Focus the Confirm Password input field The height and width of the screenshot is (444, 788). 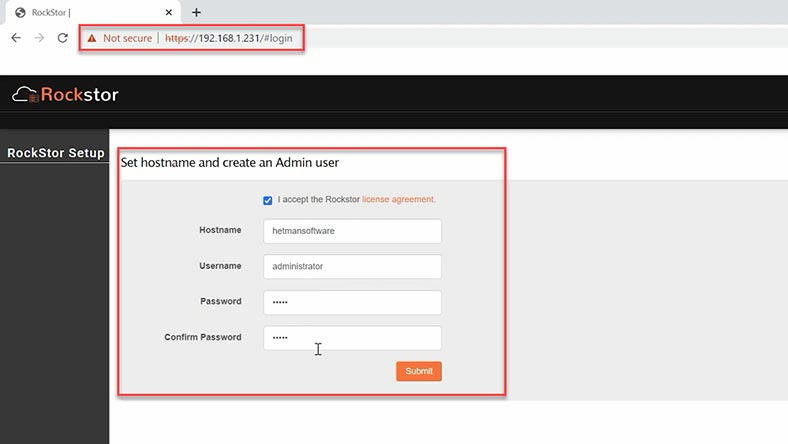click(352, 338)
